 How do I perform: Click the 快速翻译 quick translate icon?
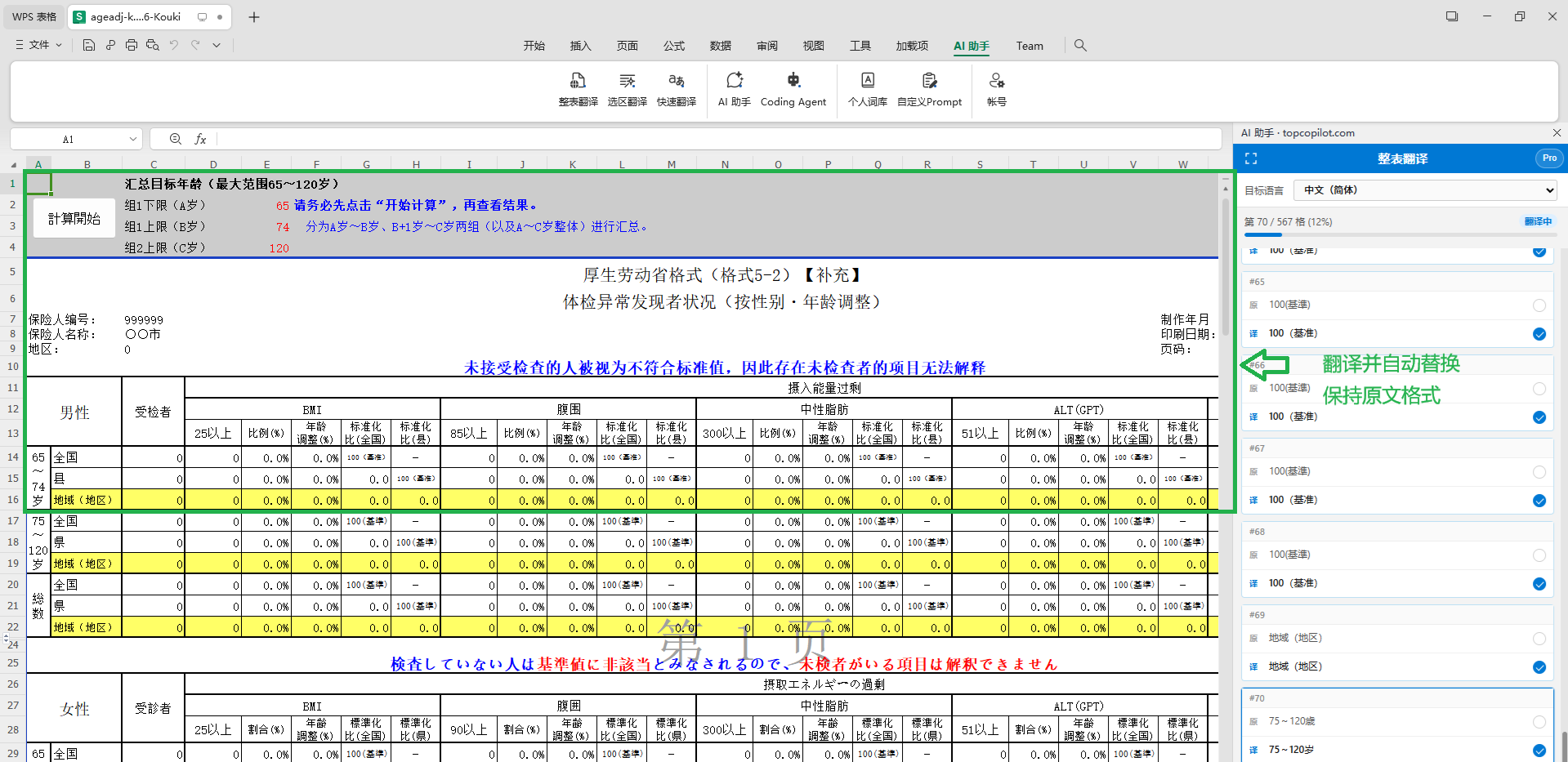[x=677, y=90]
